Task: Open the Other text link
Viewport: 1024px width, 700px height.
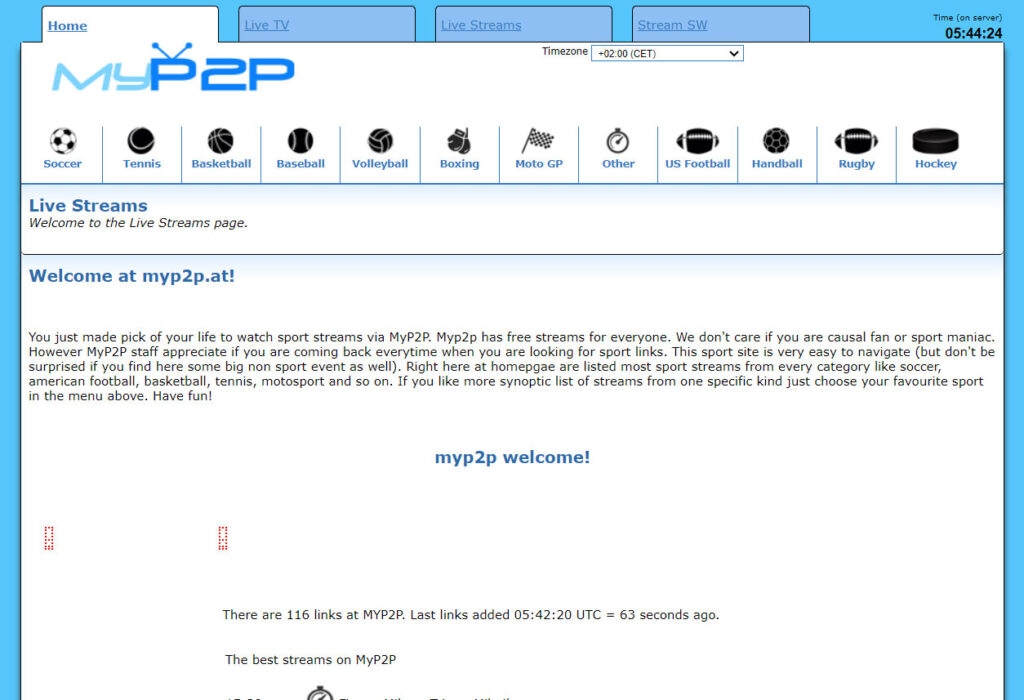Action: point(618,164)
